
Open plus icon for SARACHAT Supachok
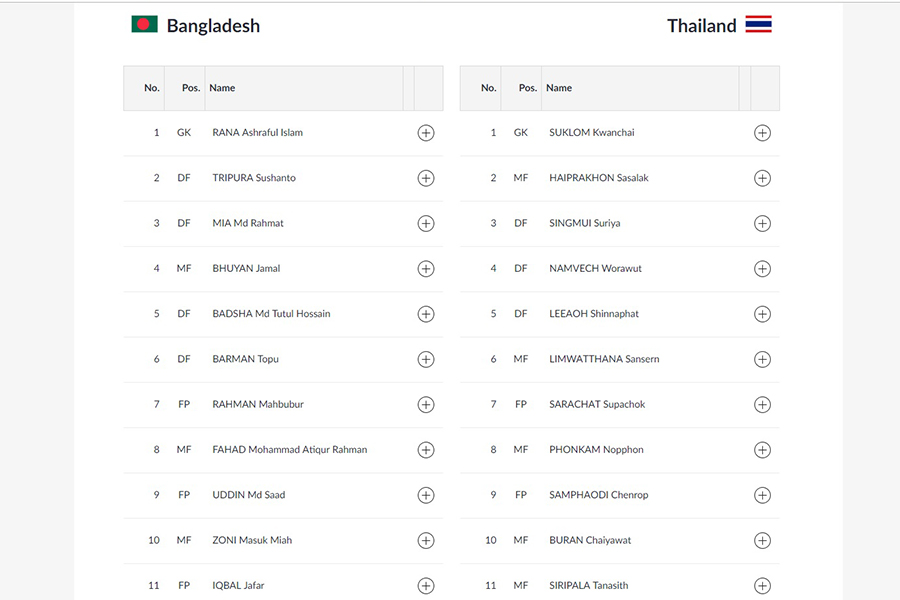pos(762,405)
